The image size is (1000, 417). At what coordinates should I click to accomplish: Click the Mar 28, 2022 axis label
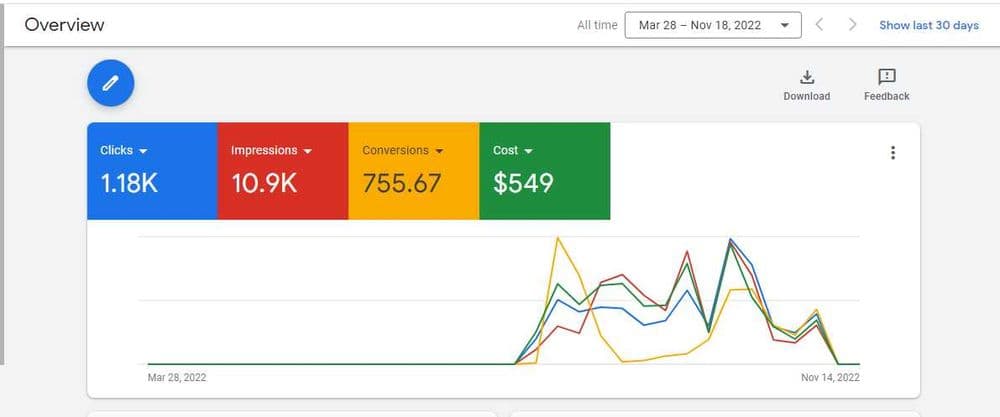point(177,377)
